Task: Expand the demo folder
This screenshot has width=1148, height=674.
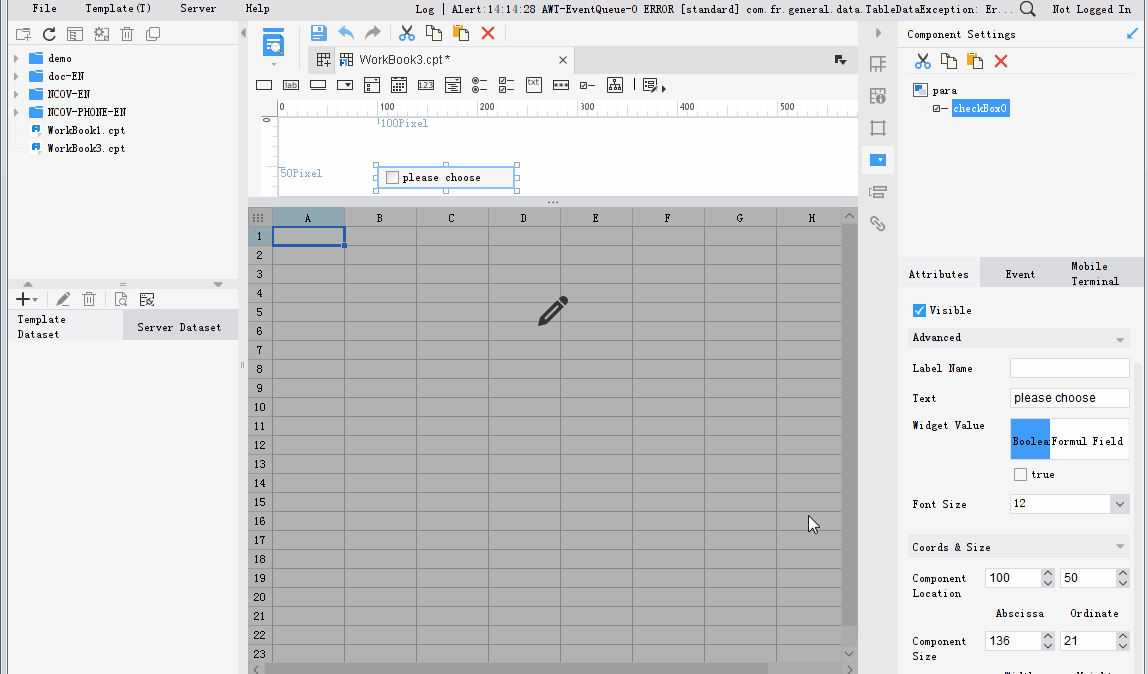Action: tap(15, 58)
